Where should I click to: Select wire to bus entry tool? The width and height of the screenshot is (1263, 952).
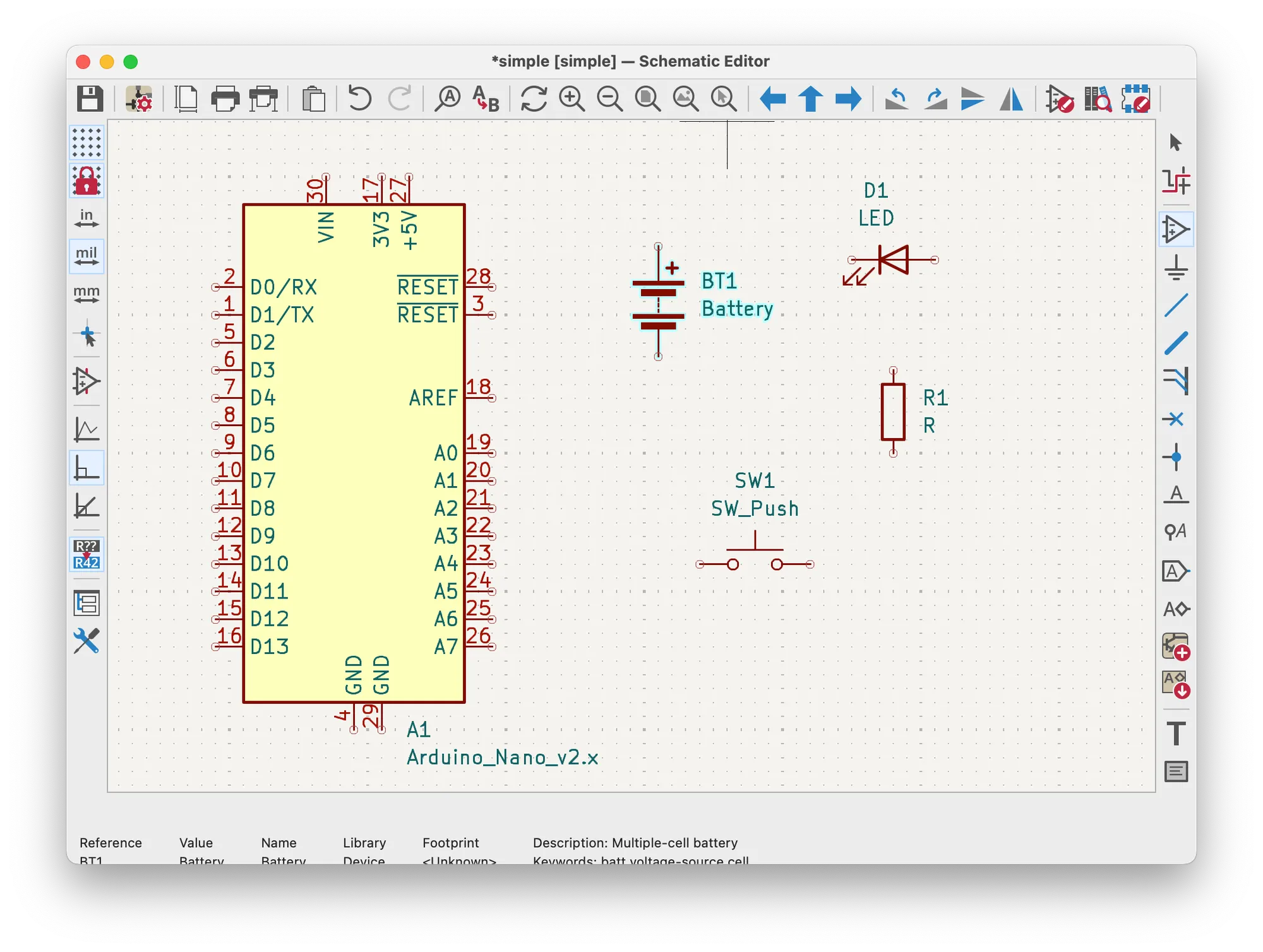(1176, 381)
